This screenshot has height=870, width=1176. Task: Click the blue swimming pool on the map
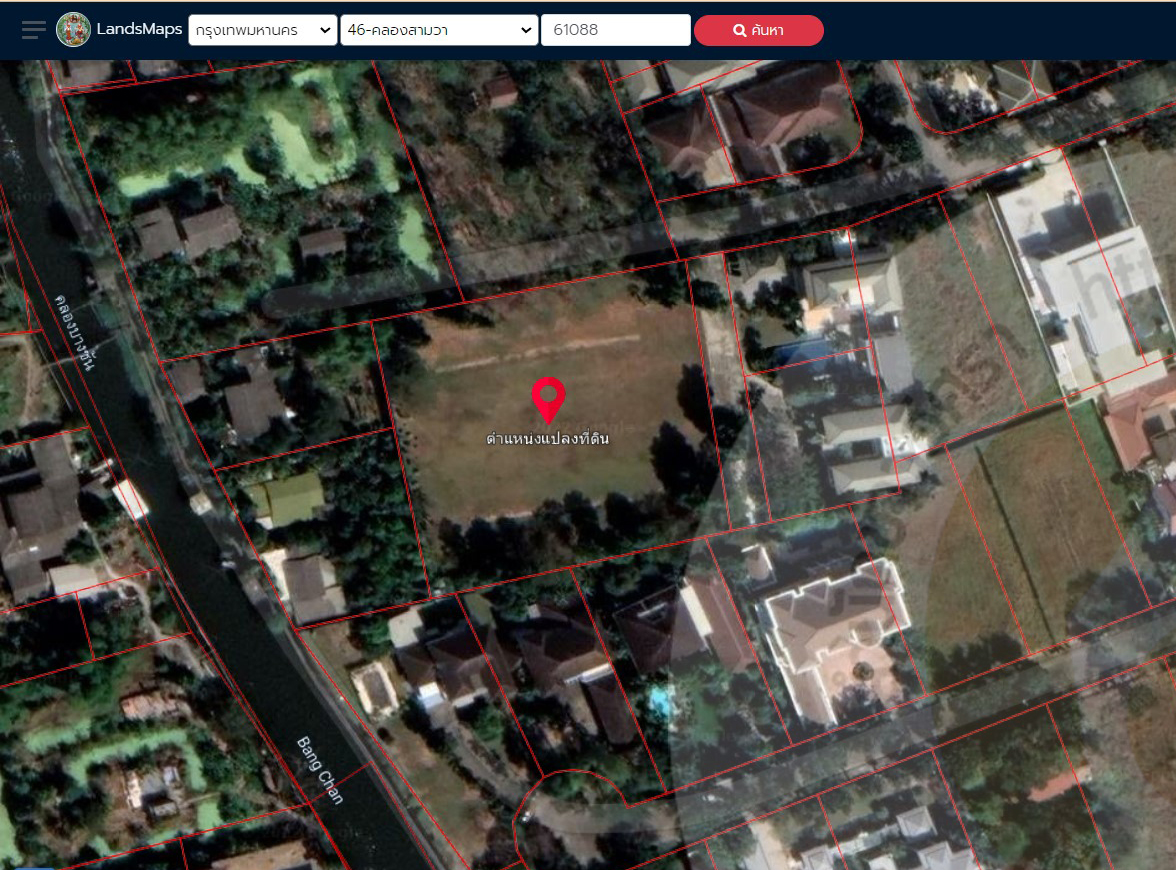(659, 702)
